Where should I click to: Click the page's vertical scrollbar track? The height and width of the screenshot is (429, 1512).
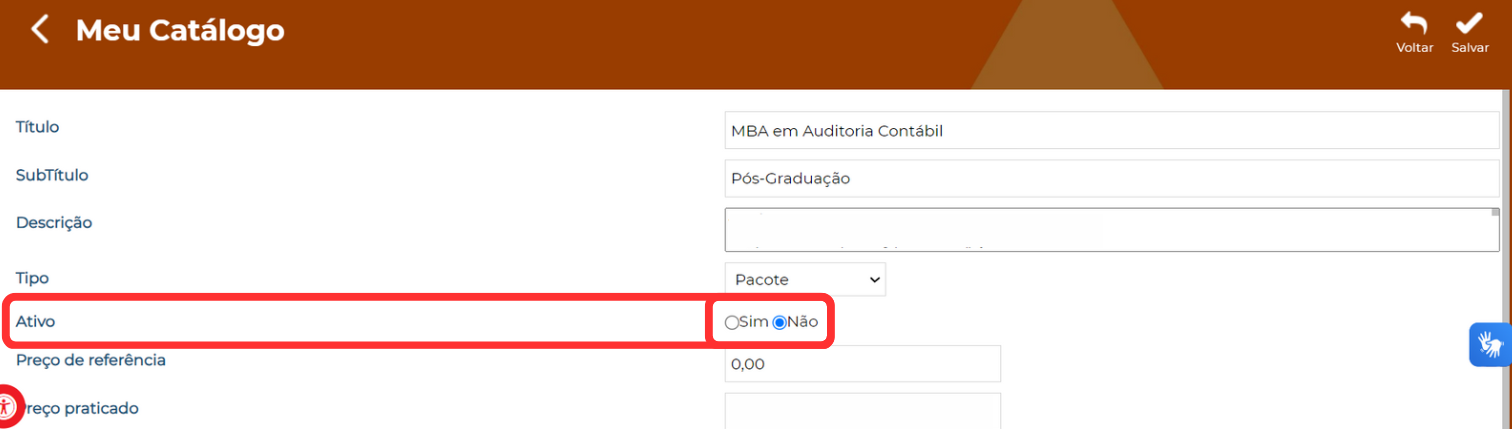tap(1506, 259)
